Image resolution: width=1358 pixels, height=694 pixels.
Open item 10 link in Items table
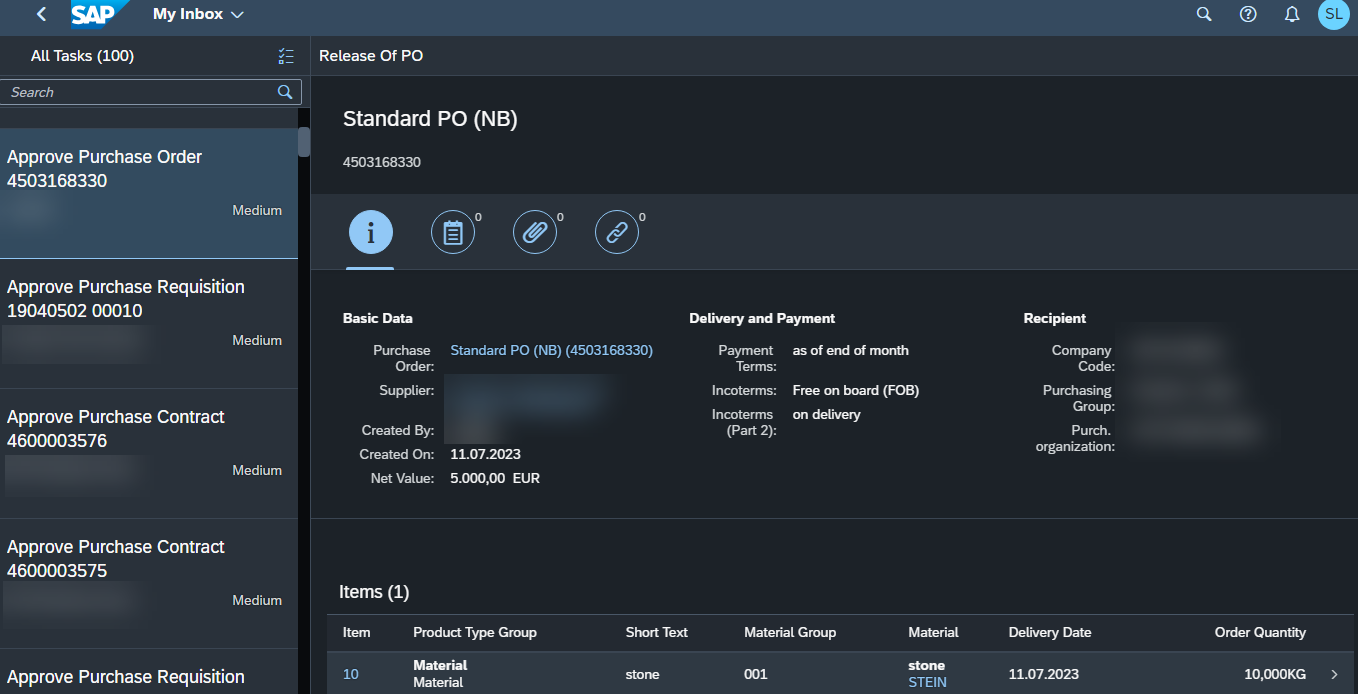tap(350, 674)
